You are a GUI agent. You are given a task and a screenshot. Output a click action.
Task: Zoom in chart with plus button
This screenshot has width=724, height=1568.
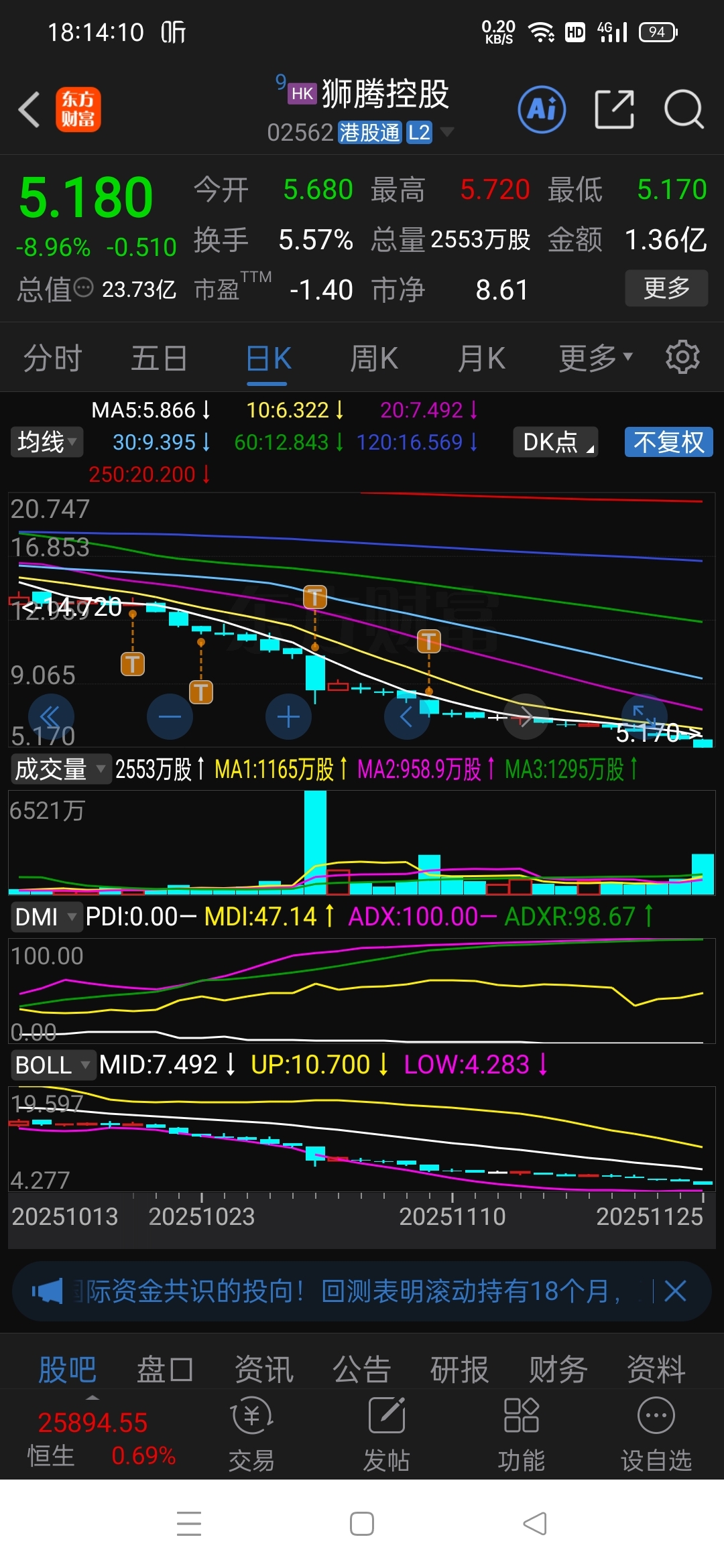point(288,716)
